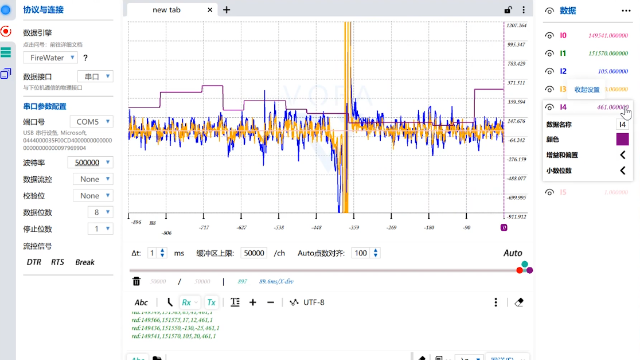Select channel label I2 in data list
Viewport: 640px width, 360px height.
[563, 71]
